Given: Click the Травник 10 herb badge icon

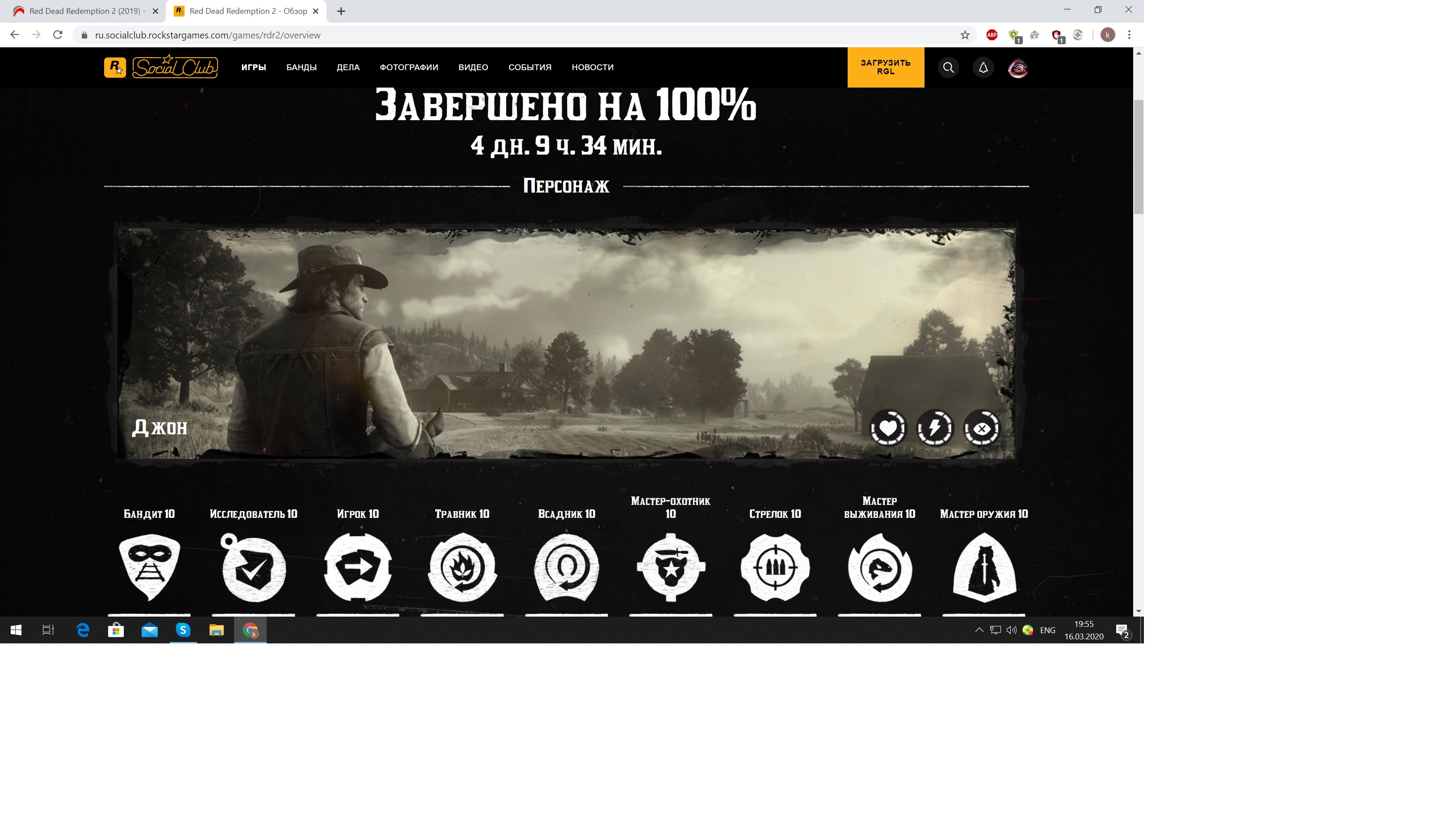Looking at the screenshot, I should click(462, 567).
